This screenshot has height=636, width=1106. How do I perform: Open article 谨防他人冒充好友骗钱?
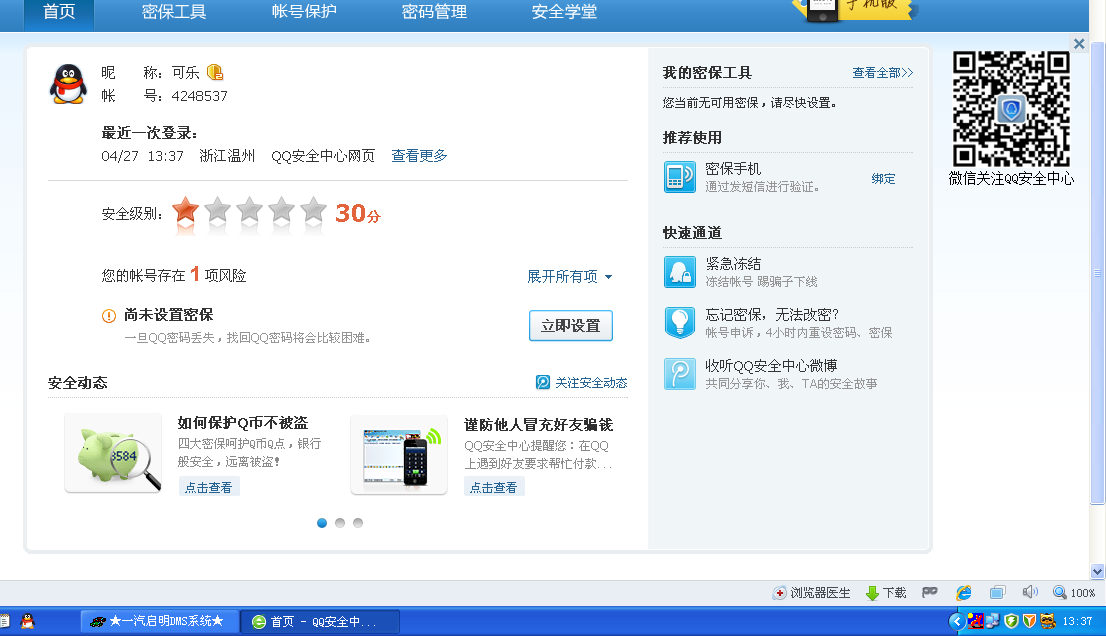coord(538,424)
